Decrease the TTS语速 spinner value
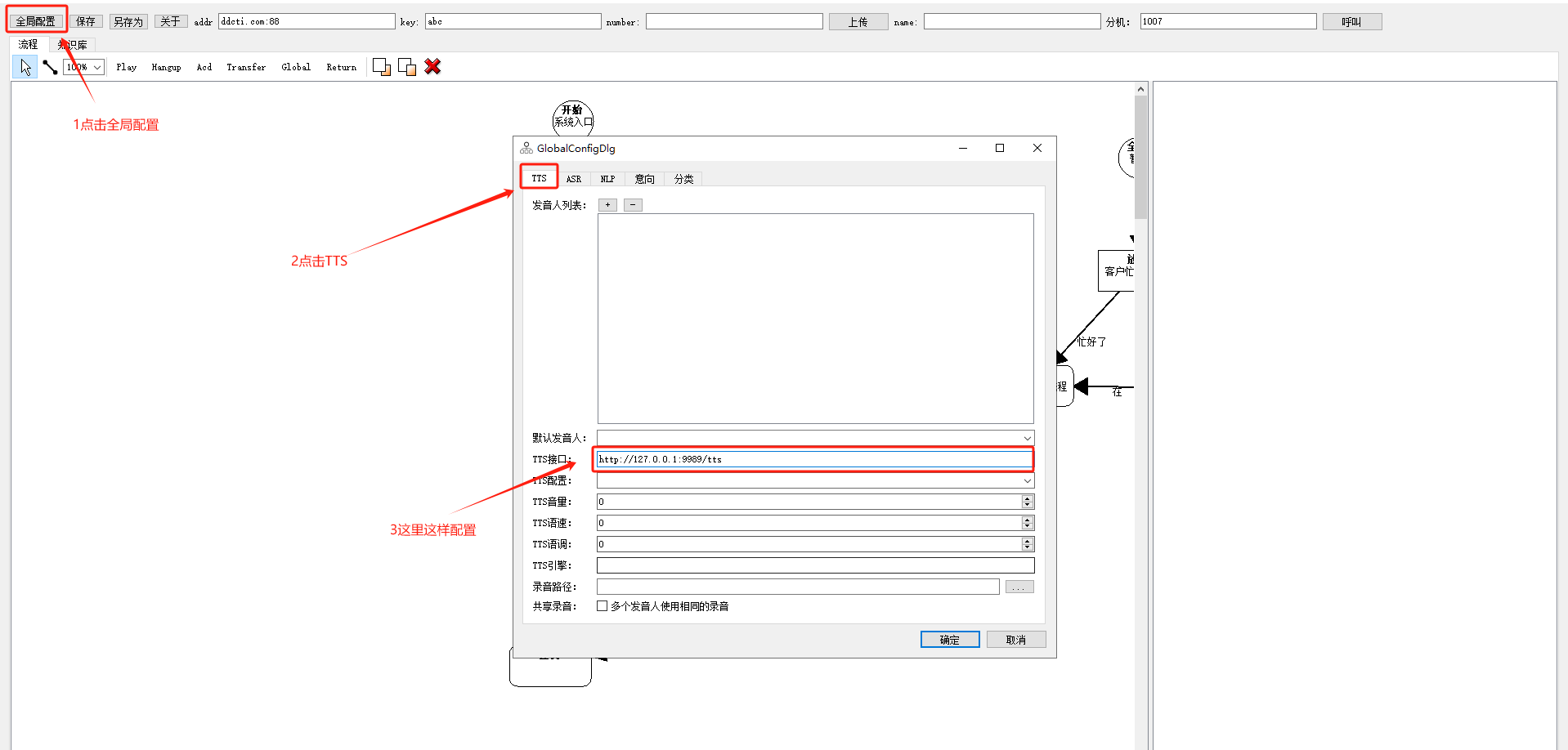This screenshot has width=1568, height=750. (x=1028, y=526)
